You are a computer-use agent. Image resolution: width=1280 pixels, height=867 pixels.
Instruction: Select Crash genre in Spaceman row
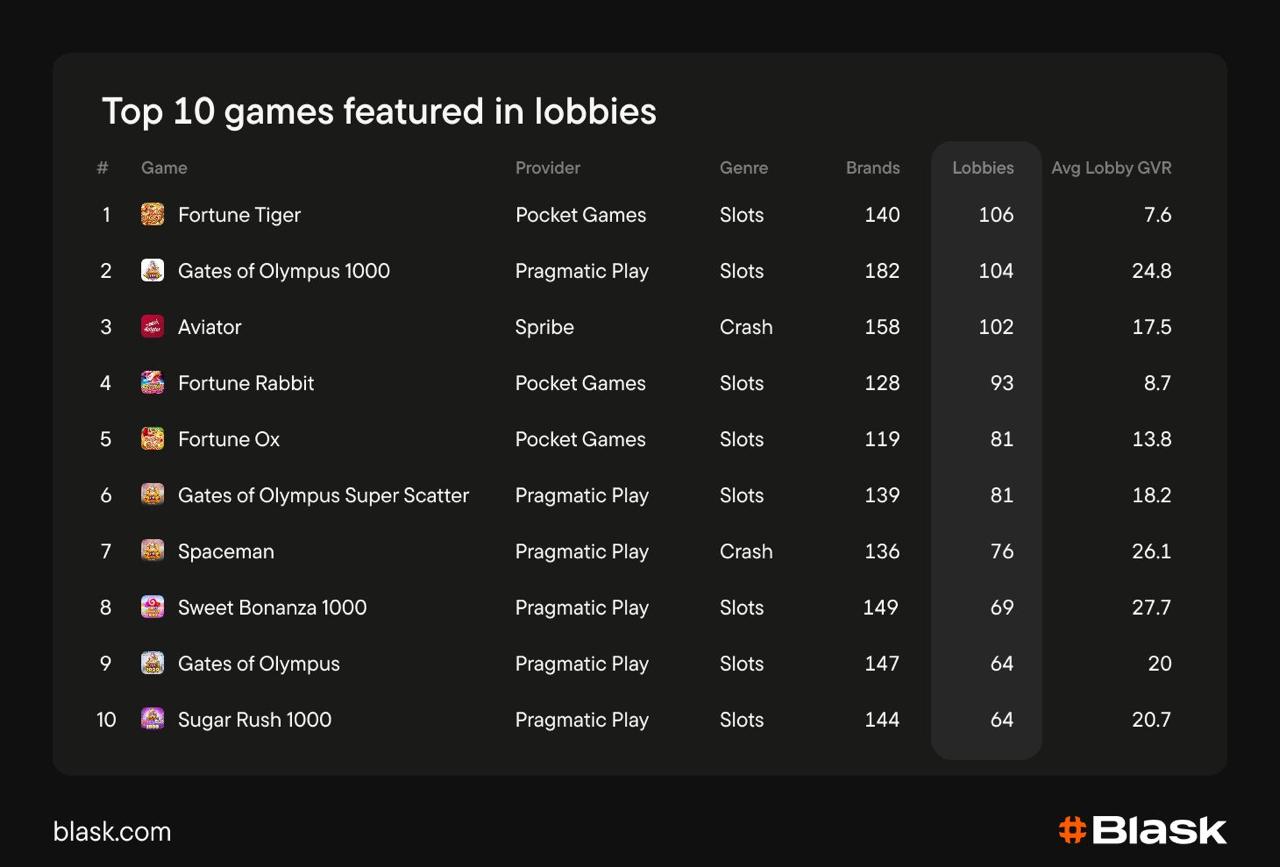pos(746,551)
